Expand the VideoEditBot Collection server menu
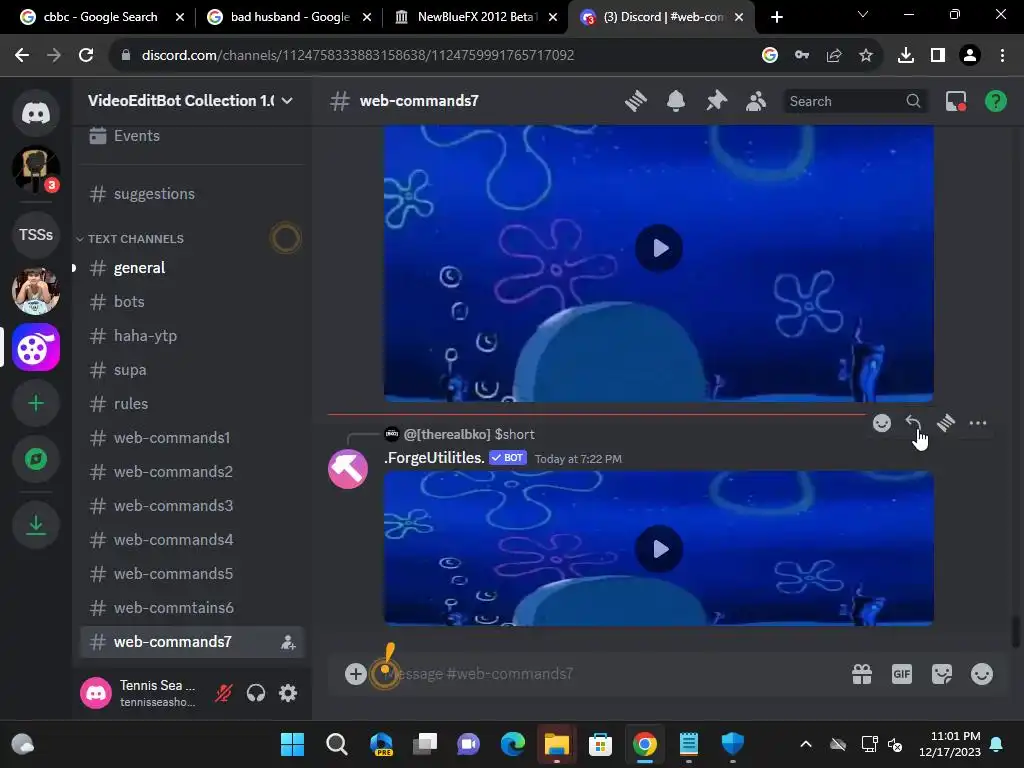This screenshot has height=768, width=1024. pyautogui.click(x=191, y=101)
